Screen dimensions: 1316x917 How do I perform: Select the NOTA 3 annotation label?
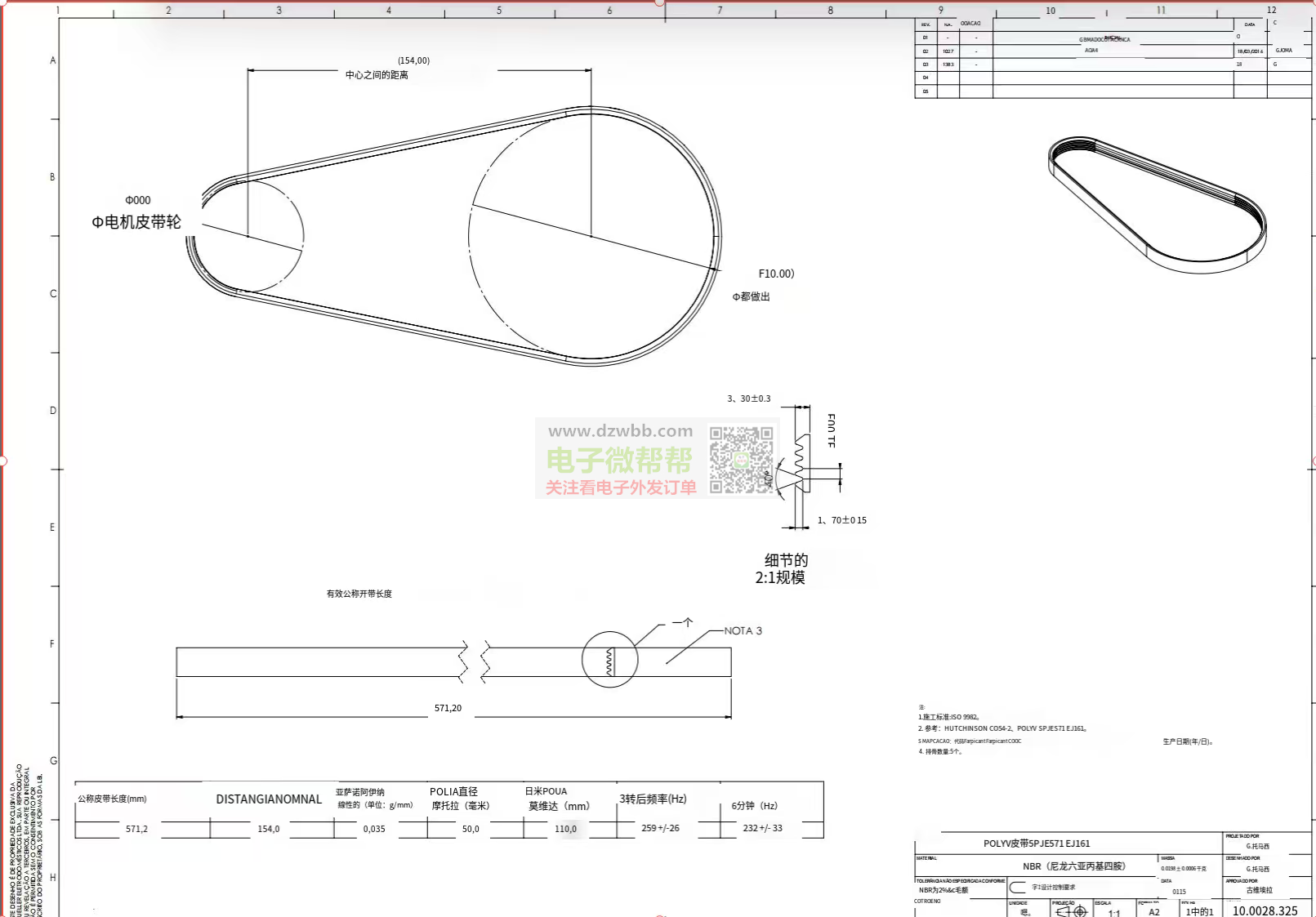pyautogui.click(x=743, y=630)
